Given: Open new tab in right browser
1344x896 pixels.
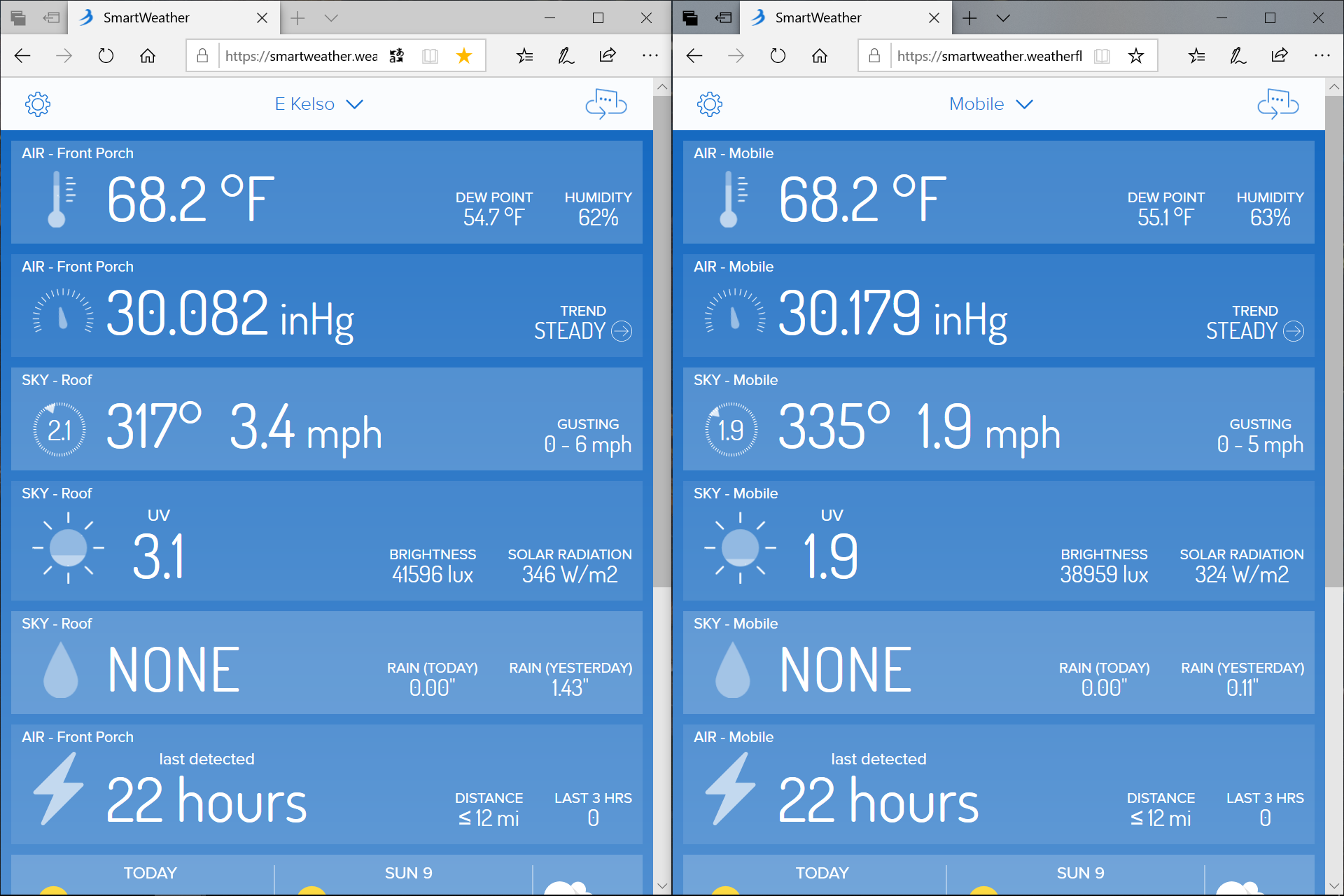Looking at the screenshot, I should [x=969, y=18].
